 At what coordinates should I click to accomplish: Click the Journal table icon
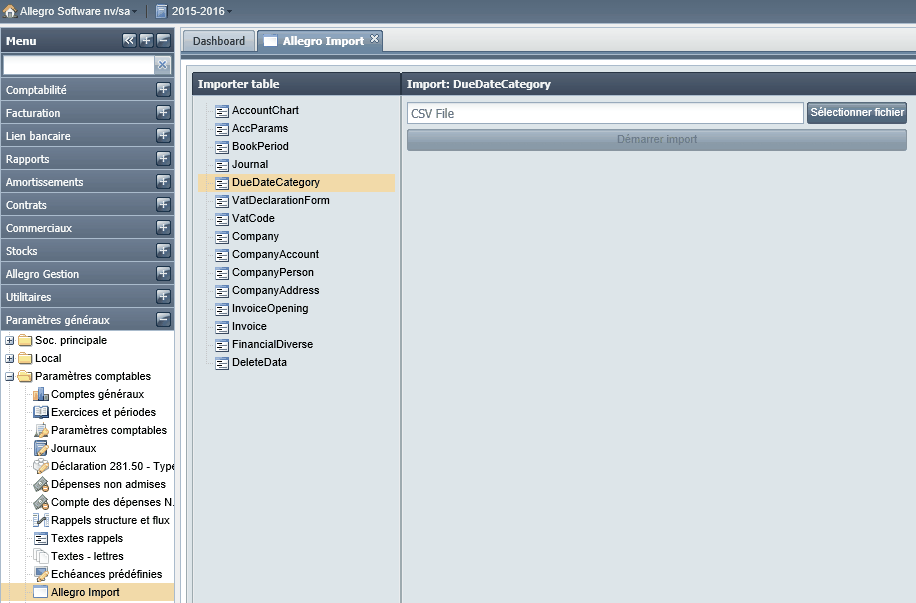pos(222,165)
